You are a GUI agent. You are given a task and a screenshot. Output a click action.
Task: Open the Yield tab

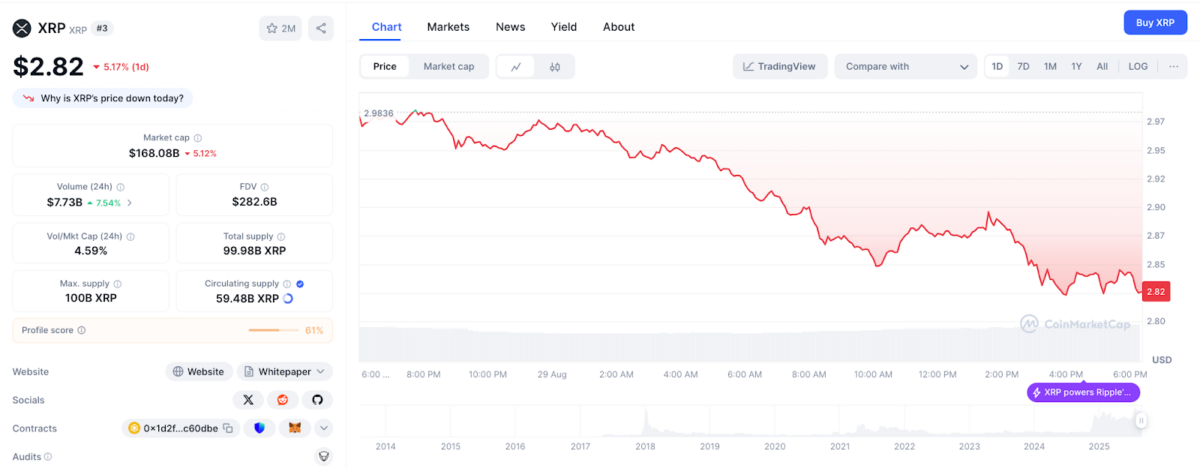tap(563, 27)
